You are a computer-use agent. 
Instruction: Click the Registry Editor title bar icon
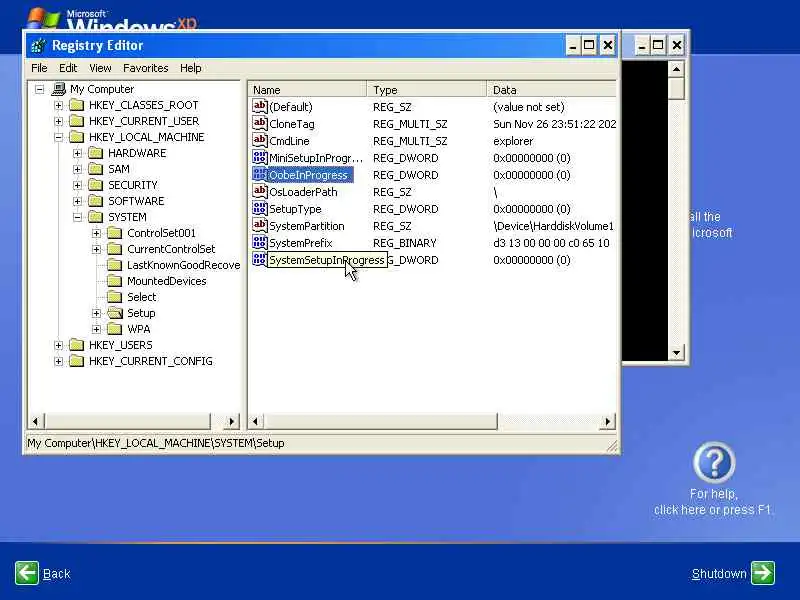(38, 46)
